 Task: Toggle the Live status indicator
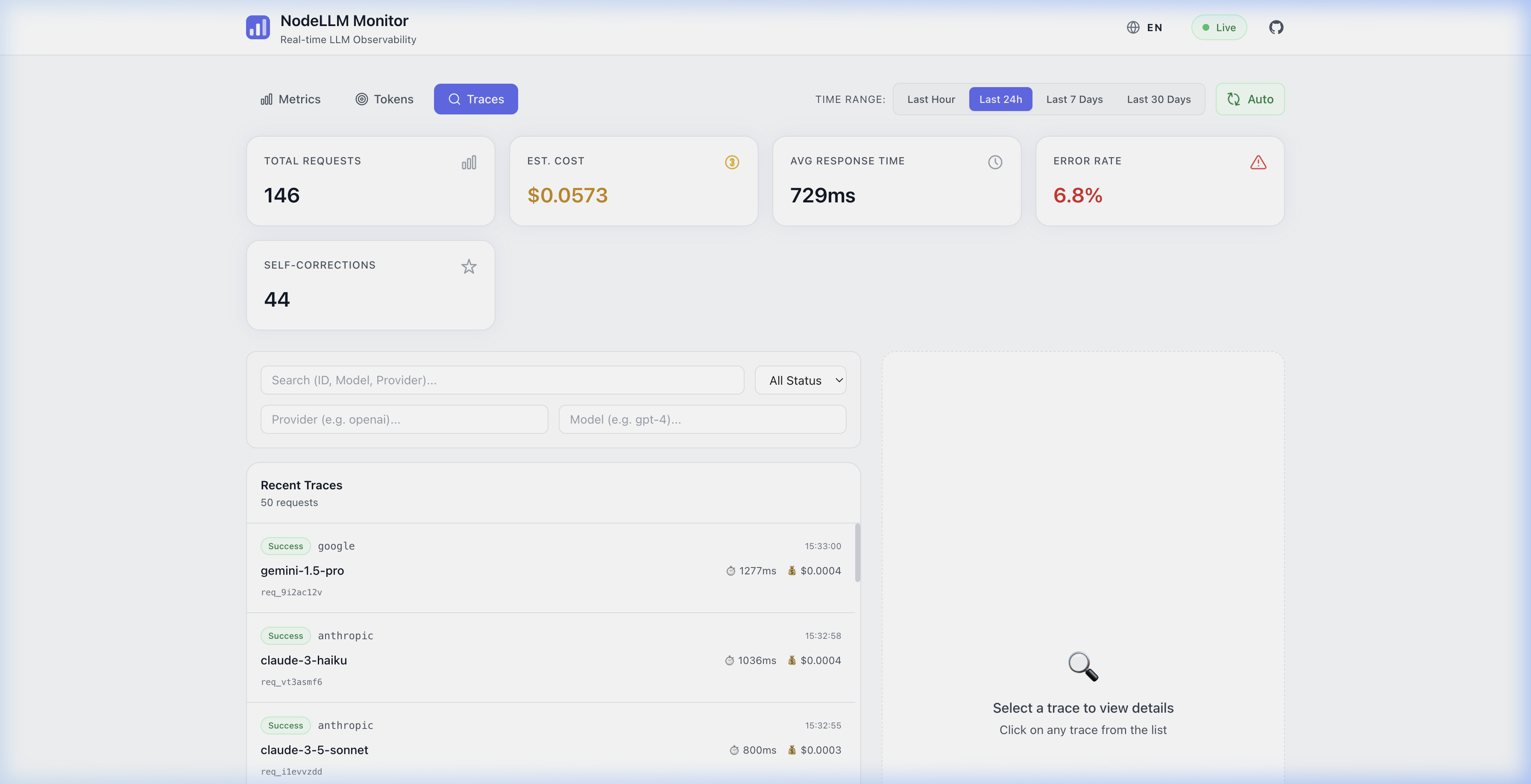1218,27
